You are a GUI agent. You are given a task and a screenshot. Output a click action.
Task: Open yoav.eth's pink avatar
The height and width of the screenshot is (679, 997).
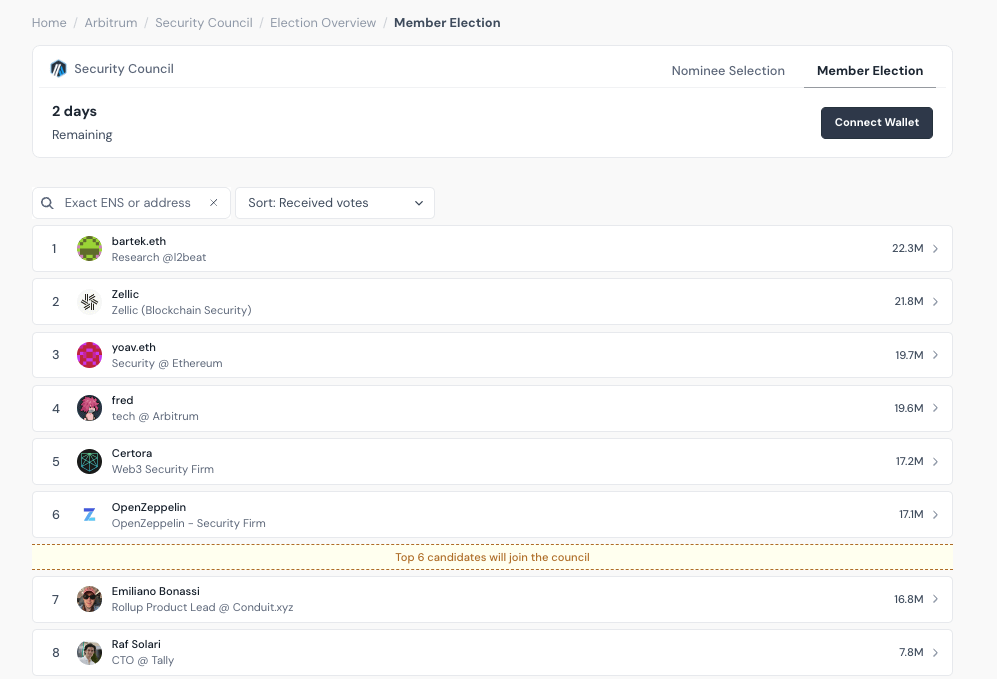tap(90, 355)
